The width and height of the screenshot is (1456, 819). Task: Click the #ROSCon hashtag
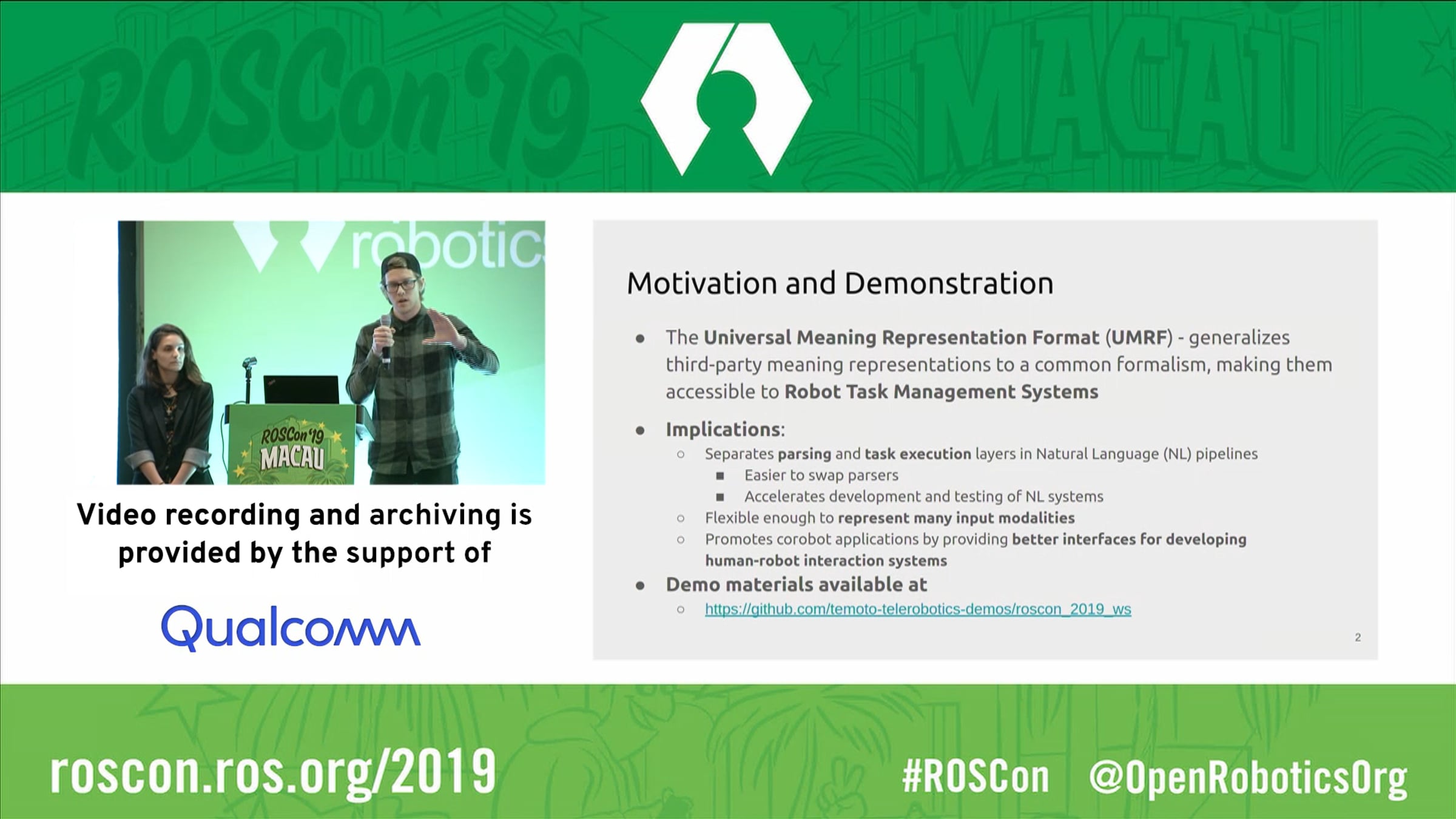(976, 777)
